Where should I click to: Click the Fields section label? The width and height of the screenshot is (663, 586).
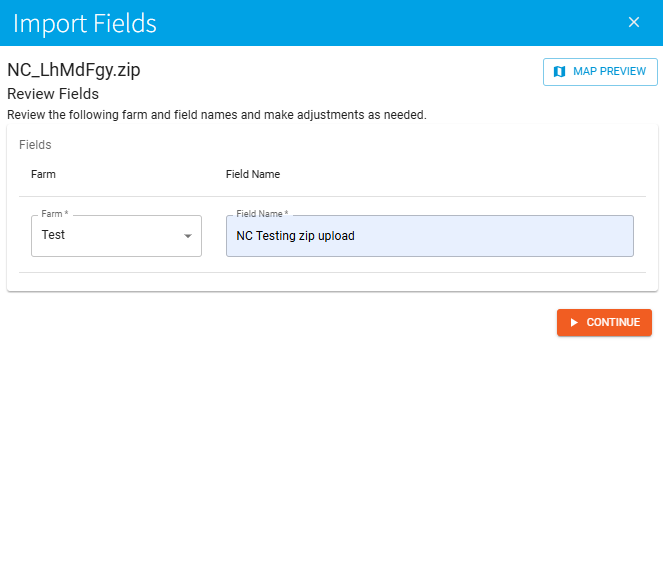[35, 145]
